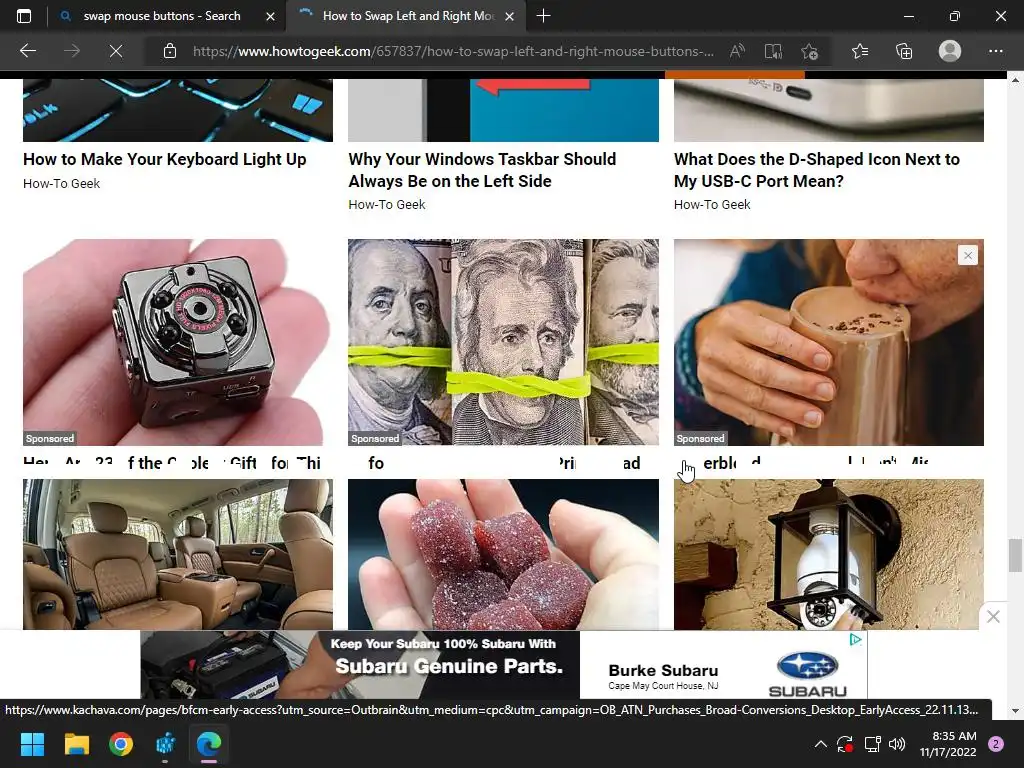Open How to Make Your Keyboard Light Up

(x=165, y=159)
